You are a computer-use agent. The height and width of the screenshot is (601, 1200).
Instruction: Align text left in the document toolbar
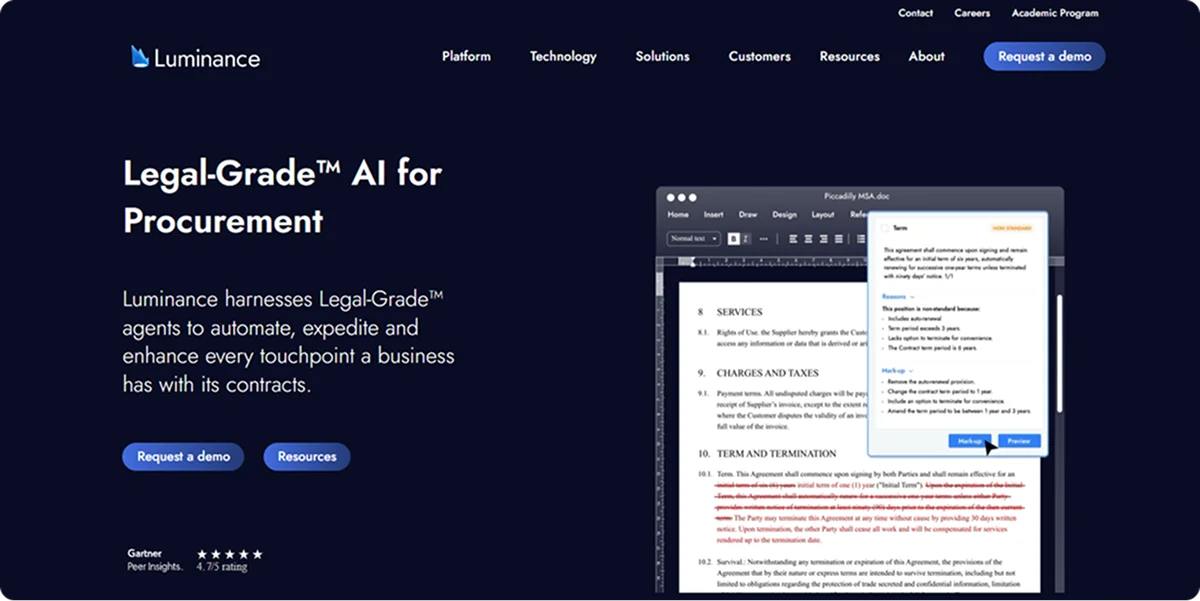pos(792,239)
